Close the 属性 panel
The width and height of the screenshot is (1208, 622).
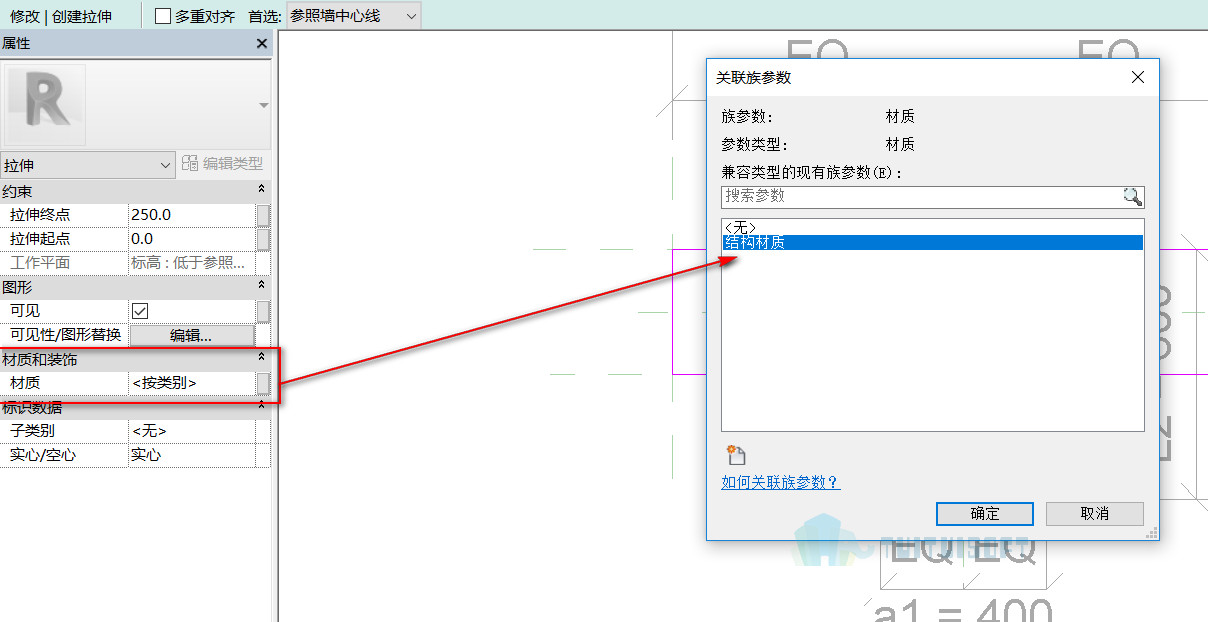(x=262, y=44)
